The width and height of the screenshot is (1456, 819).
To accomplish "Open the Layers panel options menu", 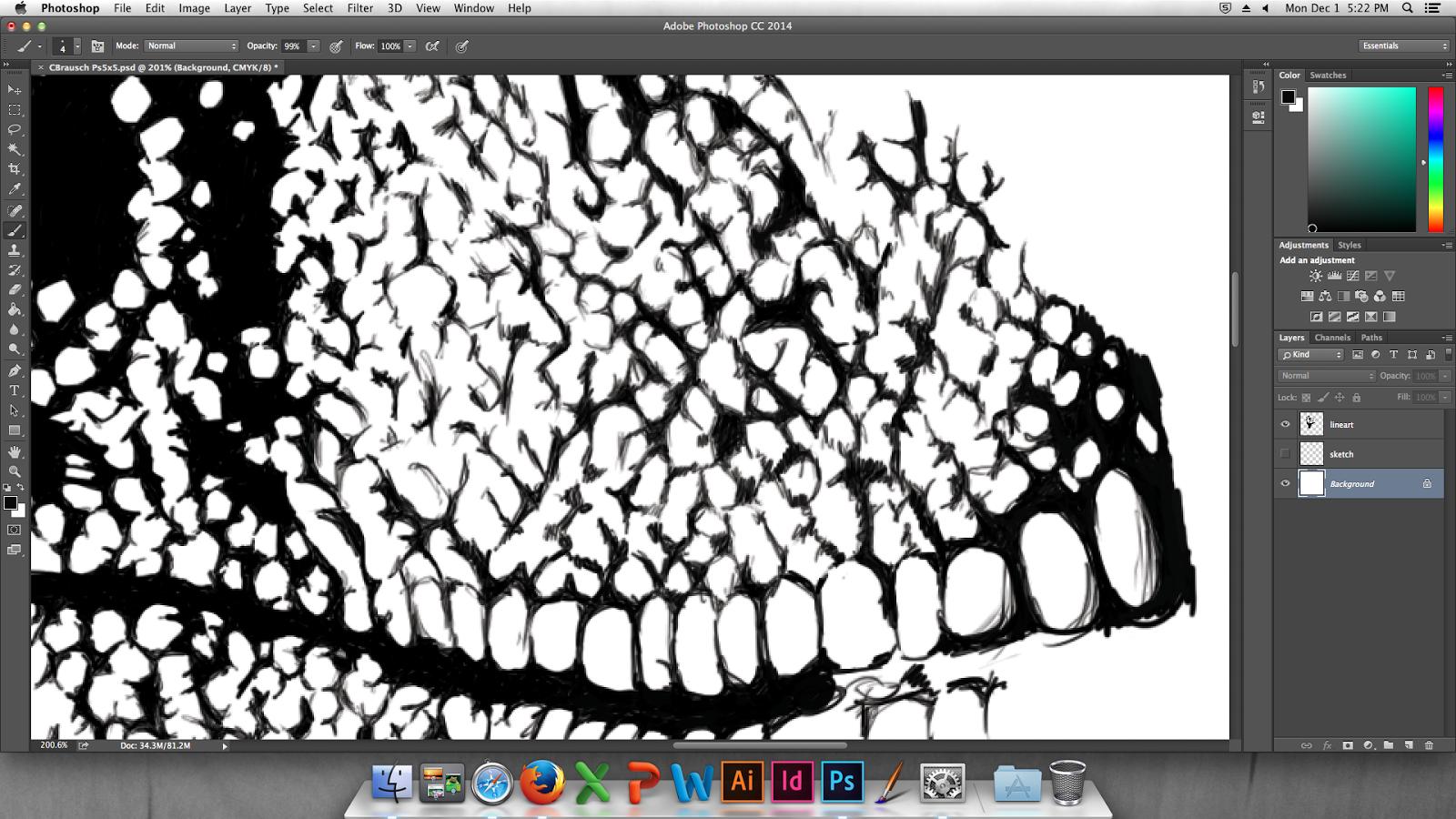I will click(1447, 338).
